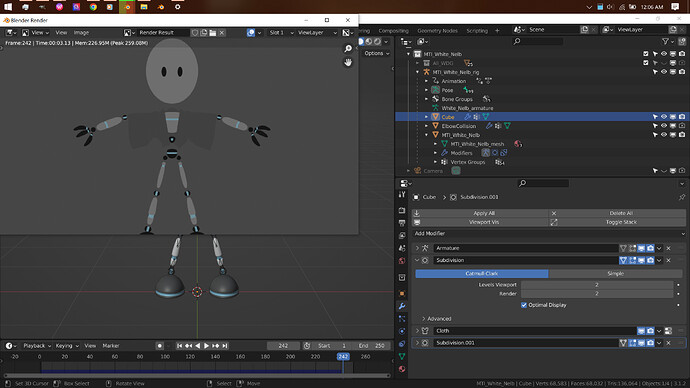Click Toggle Stack button
Screen dimensions: 690x388
[x=618, y=222]
